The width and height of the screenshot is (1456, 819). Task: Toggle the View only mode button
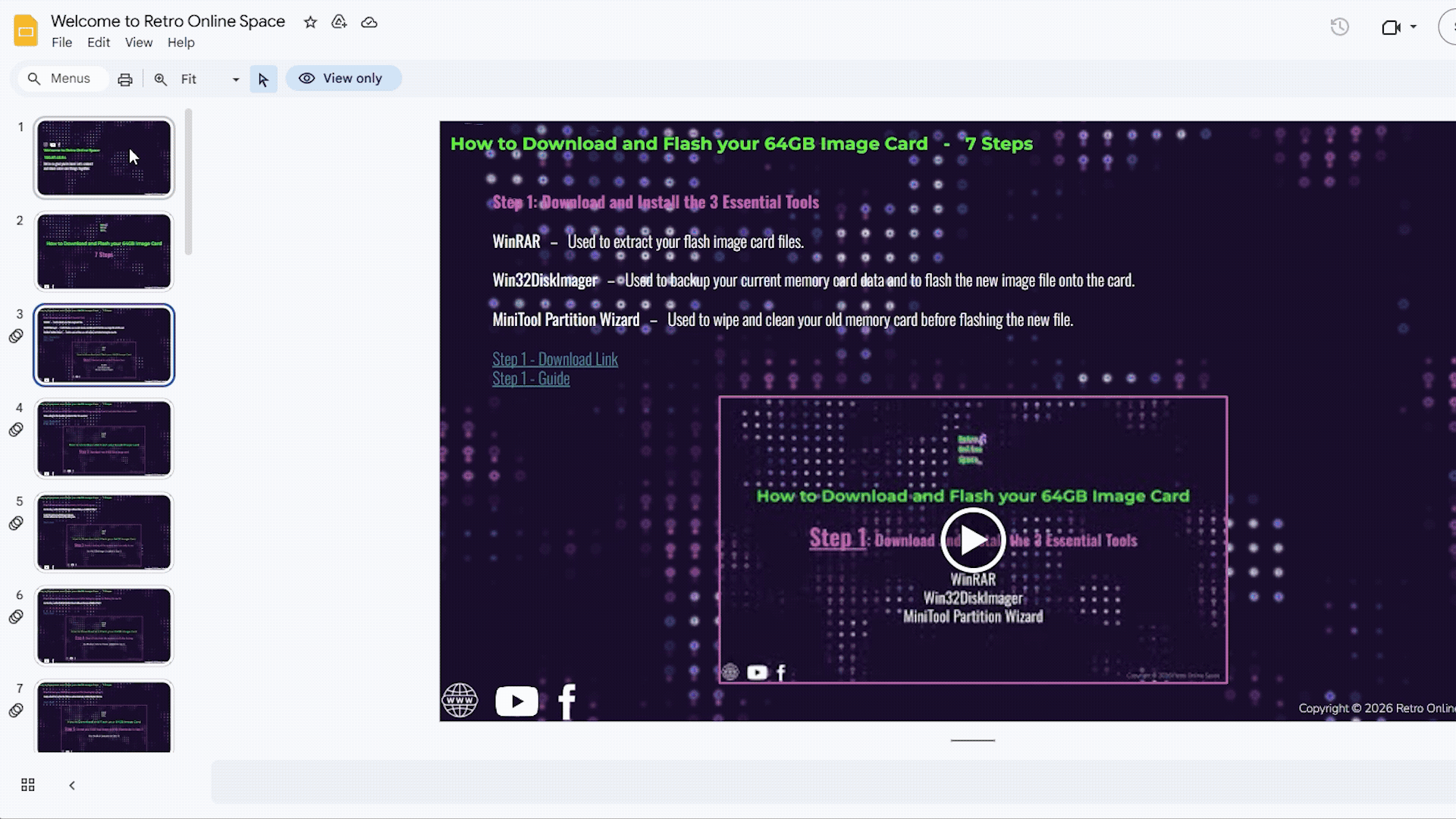tap(343, 78)
